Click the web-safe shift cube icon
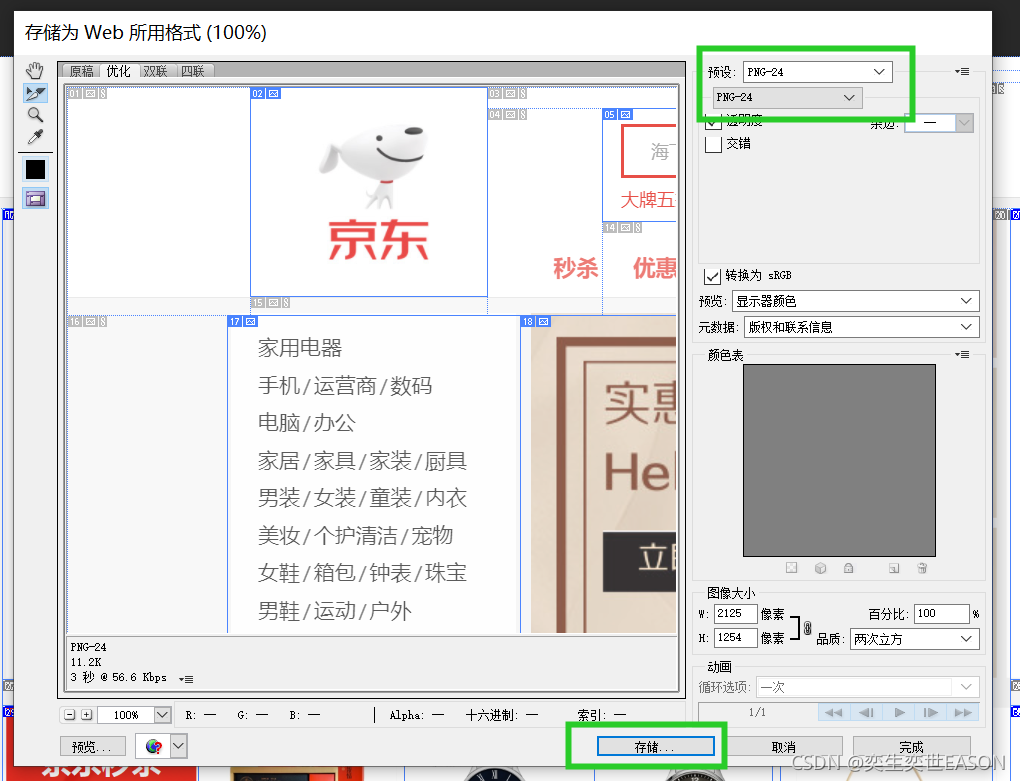Screen dimensions: 1020x781 820,568
